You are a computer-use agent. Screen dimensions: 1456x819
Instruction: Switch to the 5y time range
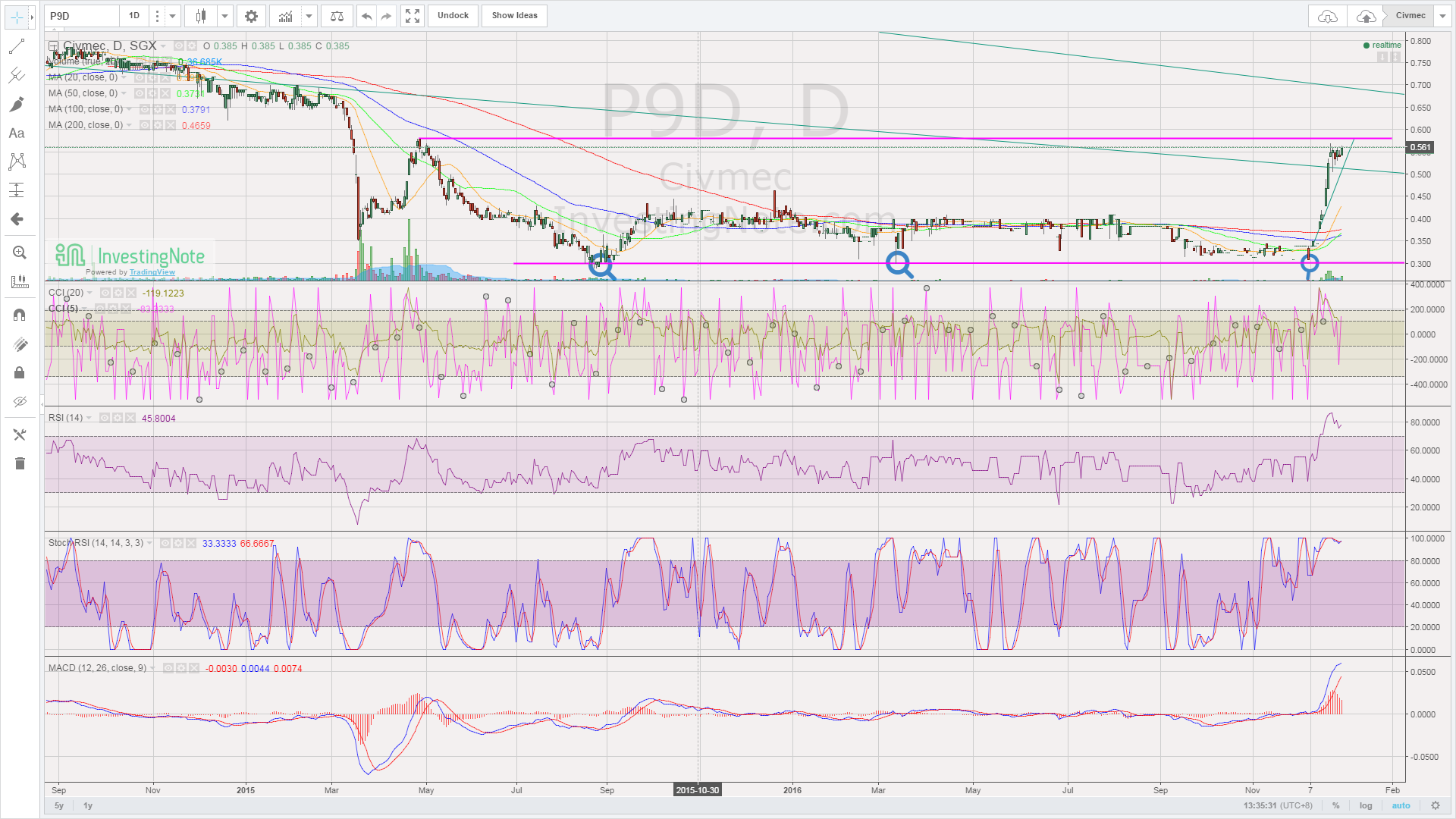point(59,805)
